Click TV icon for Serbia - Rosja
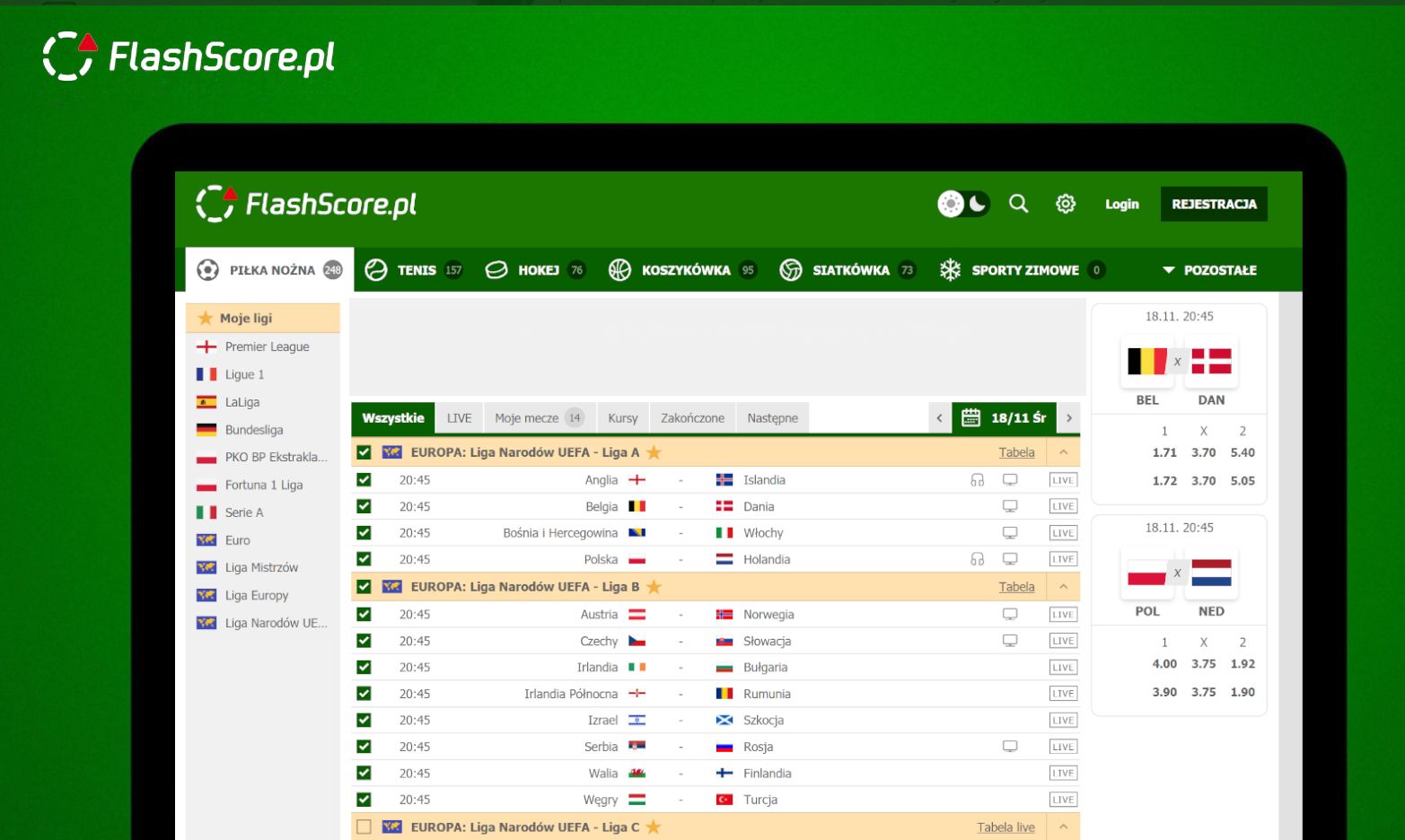Screen dimensions: 1405x840 (x=1010, y=747)
